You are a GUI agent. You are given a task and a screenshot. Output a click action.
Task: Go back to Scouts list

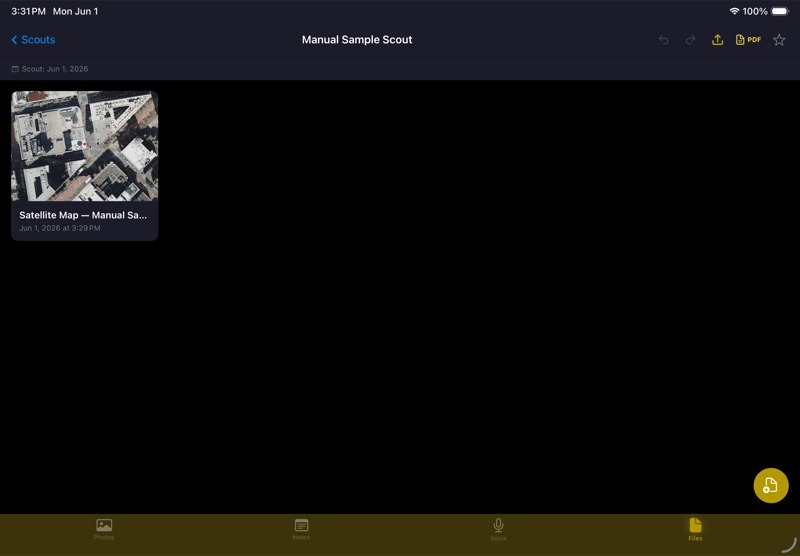33,40
